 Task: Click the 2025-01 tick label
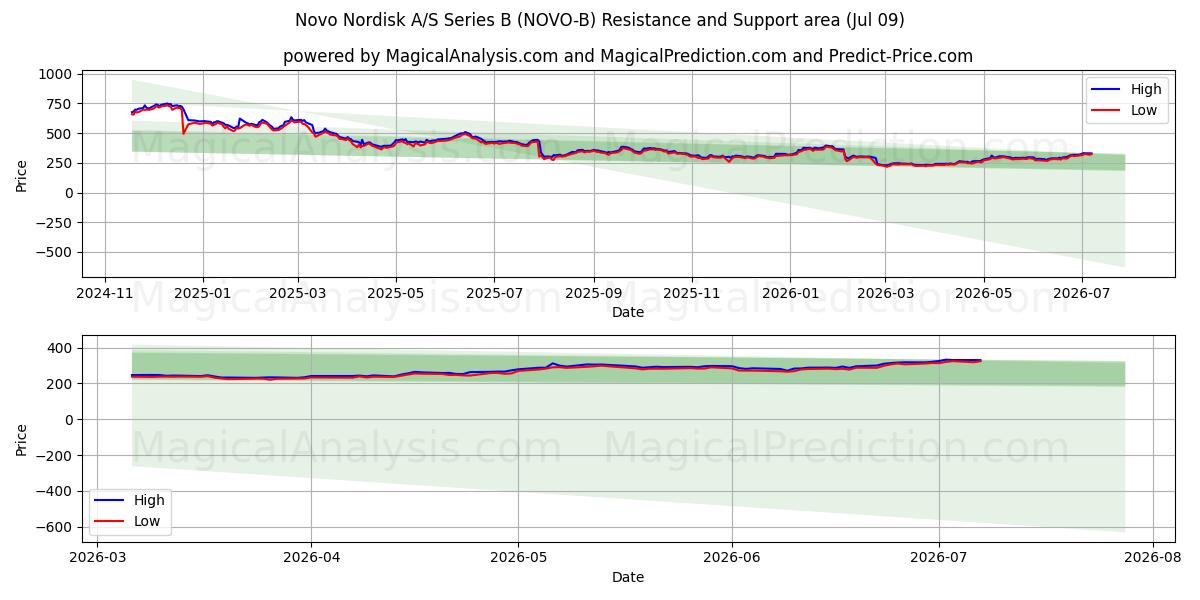[203, 294]
